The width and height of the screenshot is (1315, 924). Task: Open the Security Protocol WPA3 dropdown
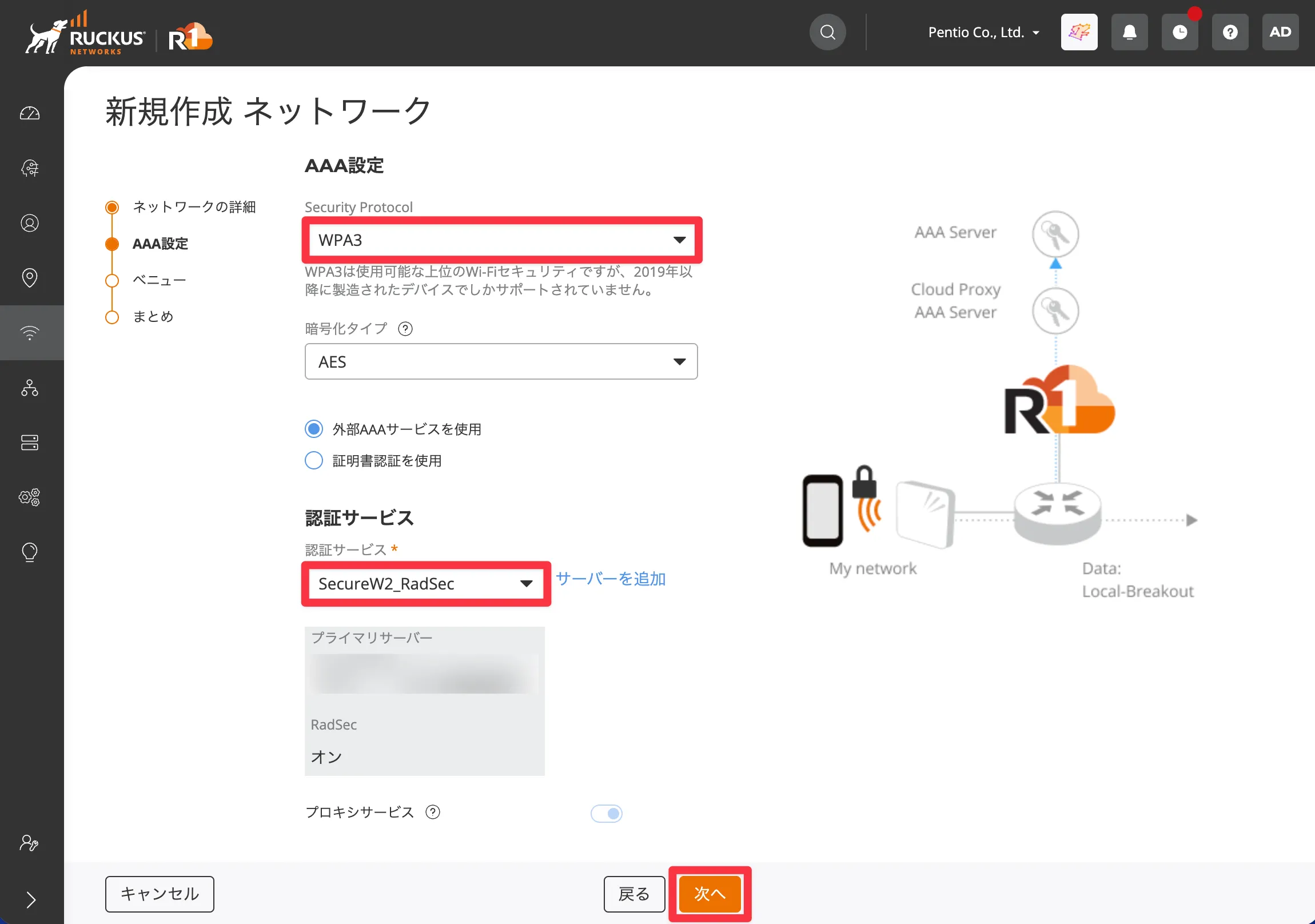point(502,240)
